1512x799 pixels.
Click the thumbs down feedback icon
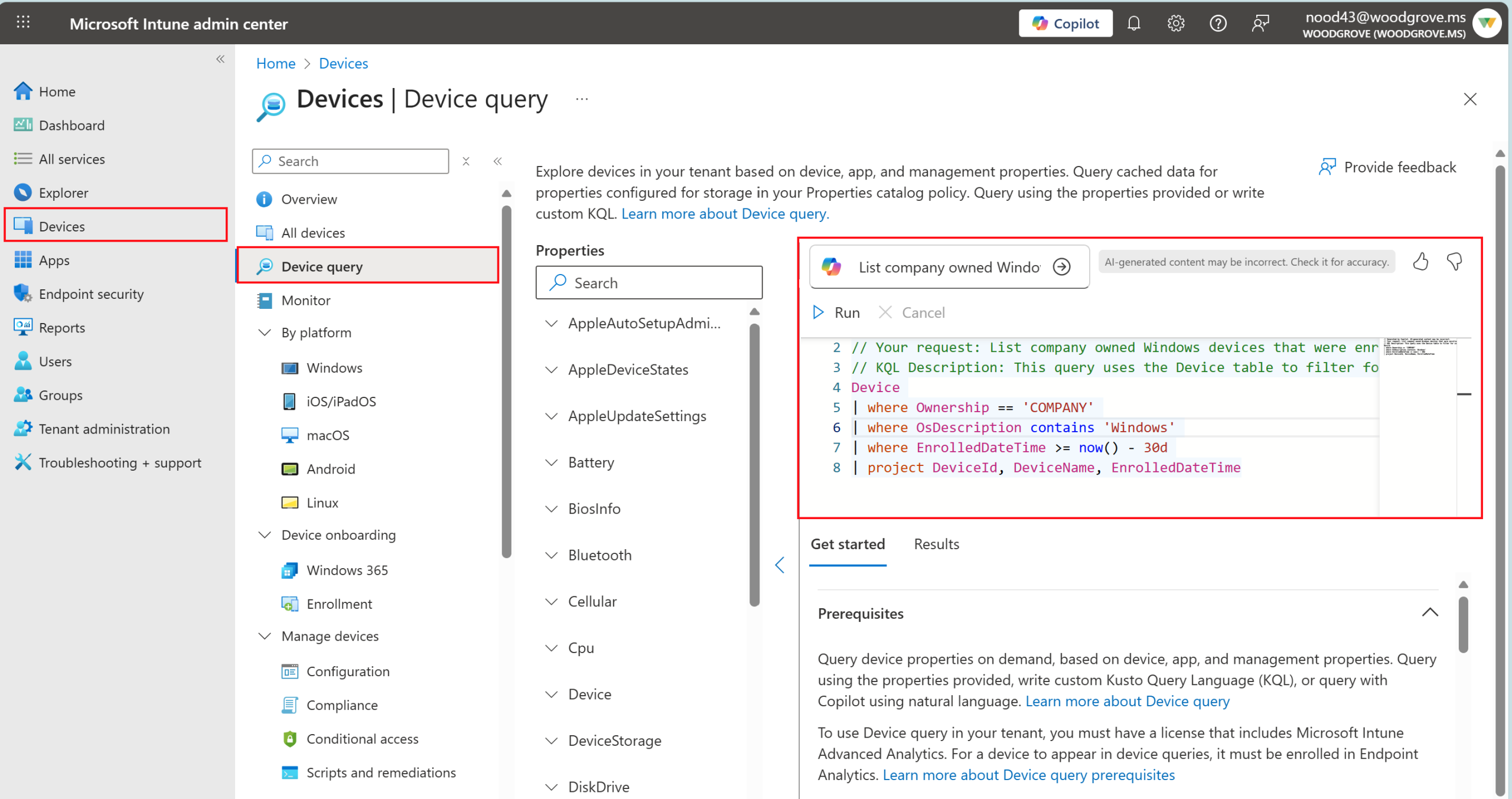point(1454,262)
